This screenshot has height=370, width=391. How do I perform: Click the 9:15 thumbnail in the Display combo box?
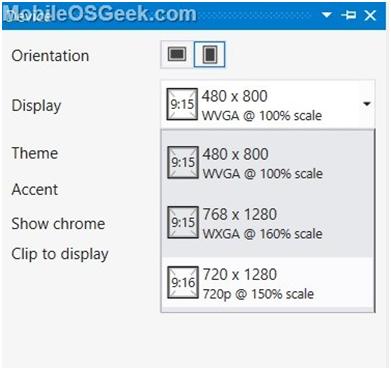[x=182, y=104]
